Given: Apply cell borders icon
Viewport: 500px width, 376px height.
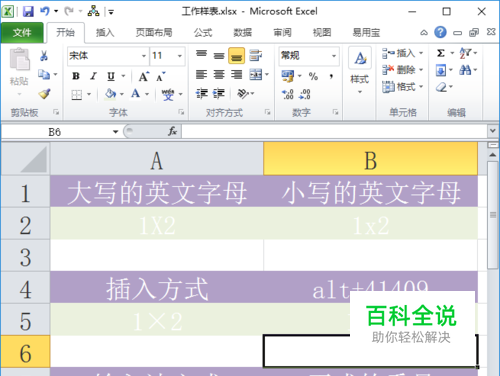Looking at the screenshot, I should tap(76, 95).
